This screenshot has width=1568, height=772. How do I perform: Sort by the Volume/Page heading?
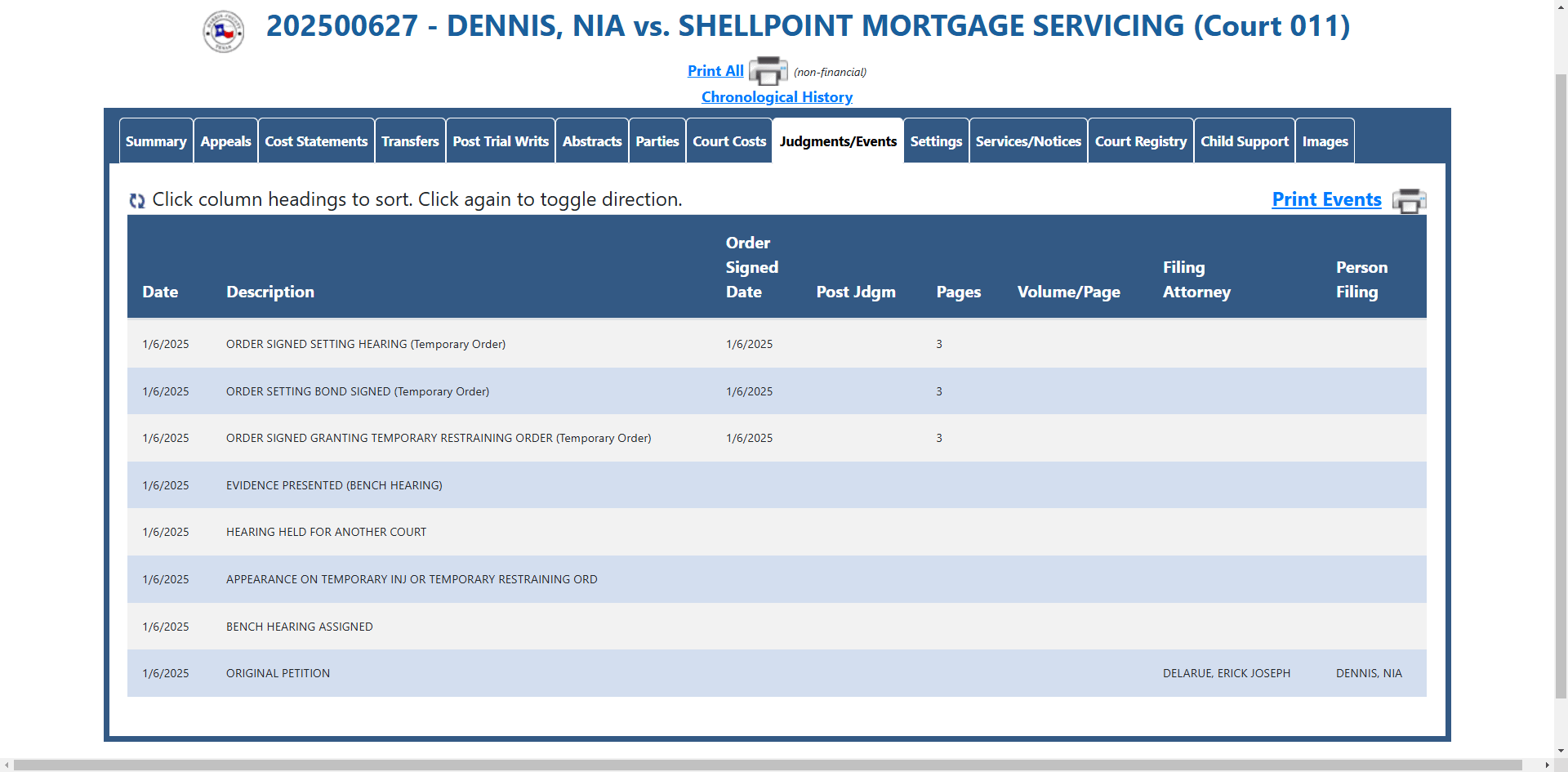tap(1069, 292)
